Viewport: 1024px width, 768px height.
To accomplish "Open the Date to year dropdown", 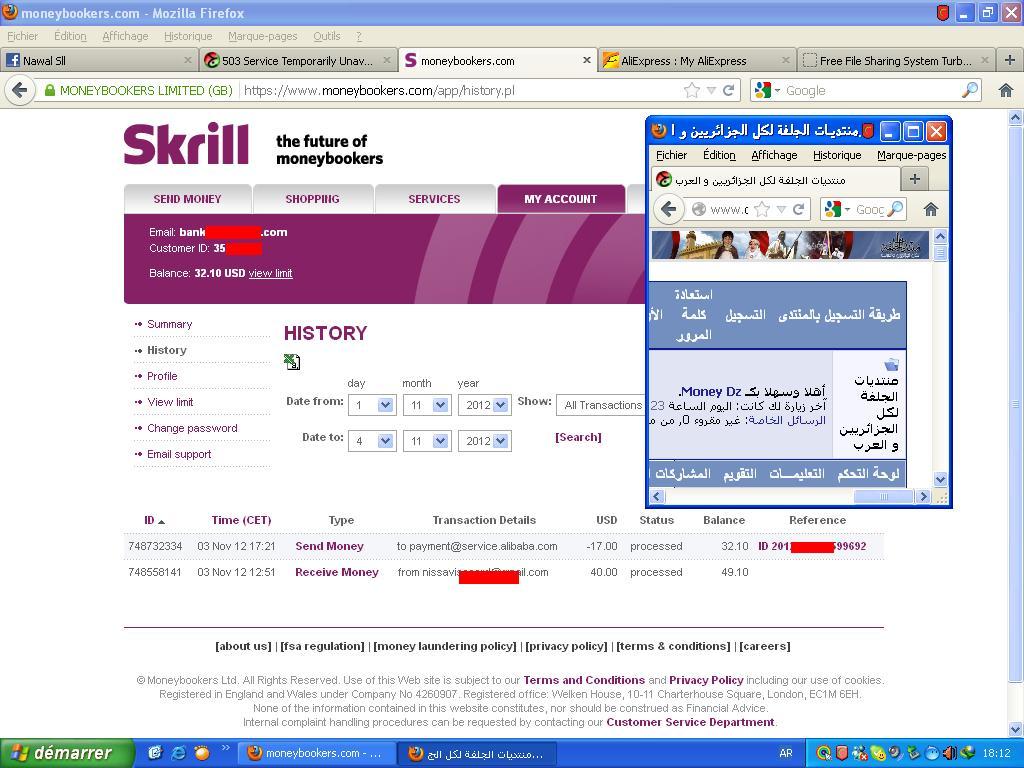I will click(501, 441).
